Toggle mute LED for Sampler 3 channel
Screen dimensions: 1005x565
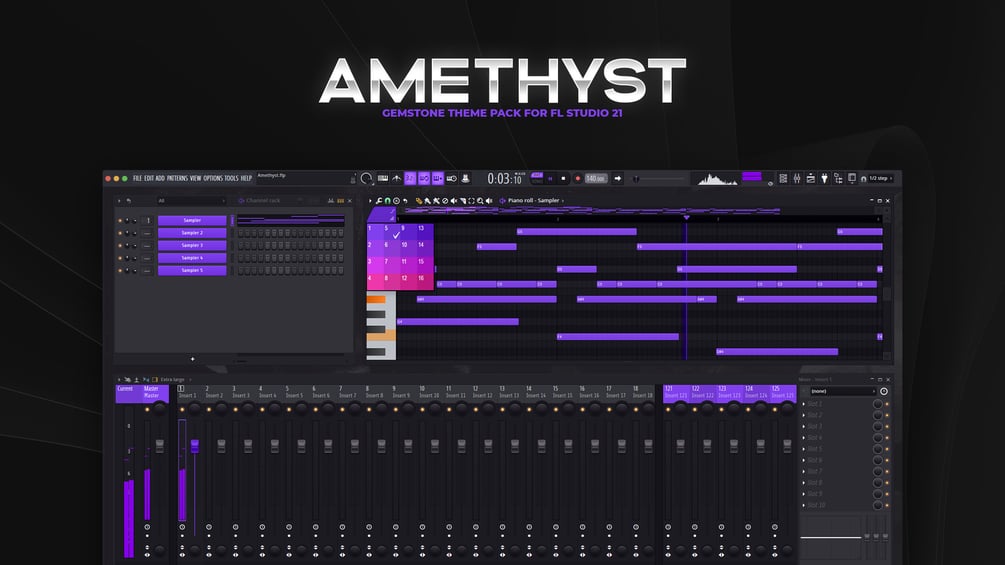[x=120, y=245]
